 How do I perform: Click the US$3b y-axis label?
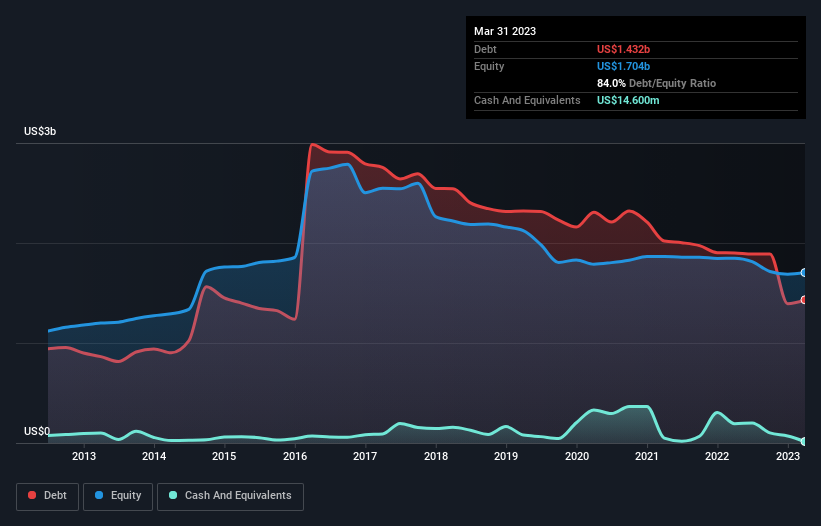[40, 131]
